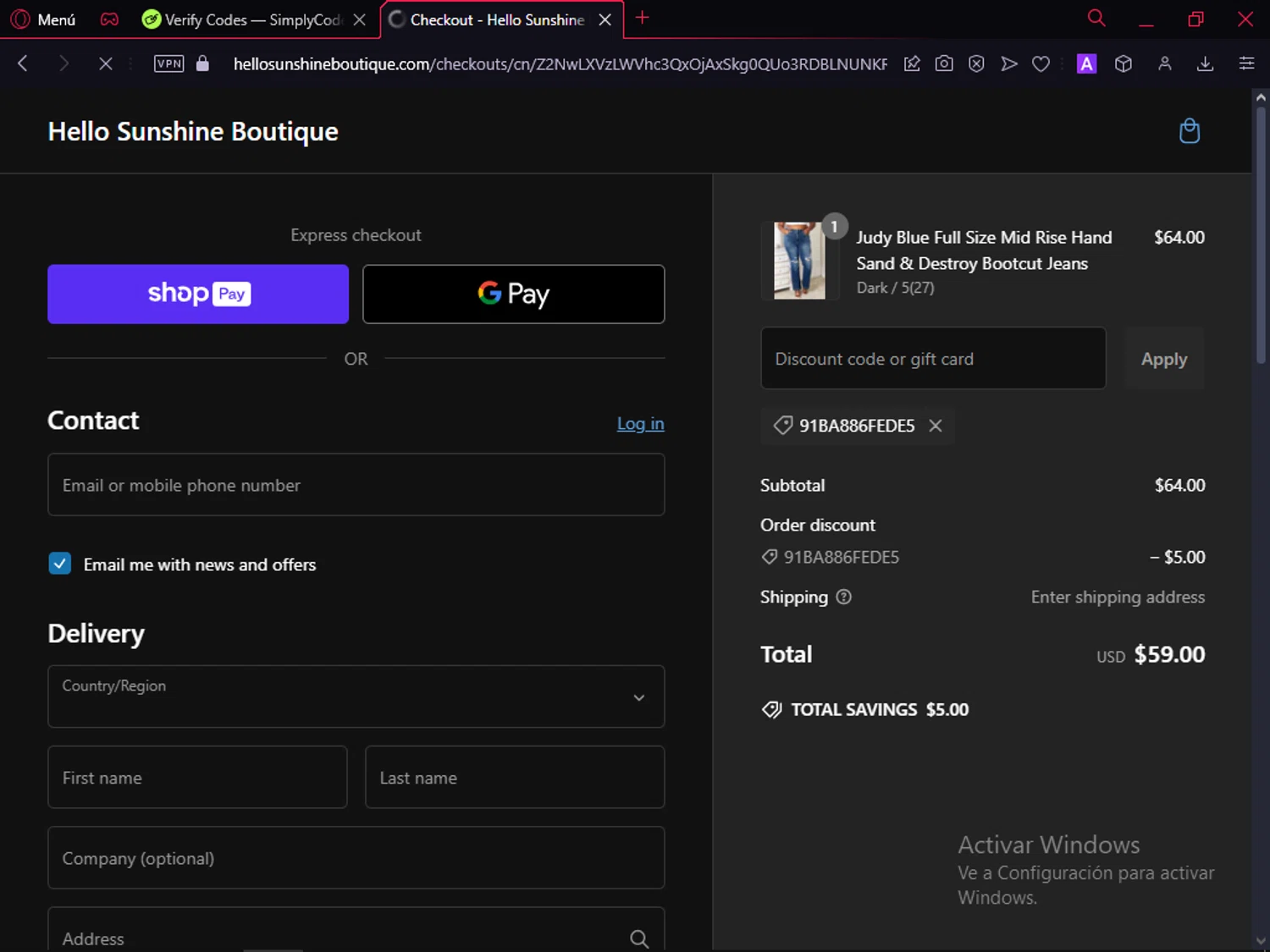Click the Enter shipping address text
This screenshot has height=952, width=1270.
(x=1118, y=597)
